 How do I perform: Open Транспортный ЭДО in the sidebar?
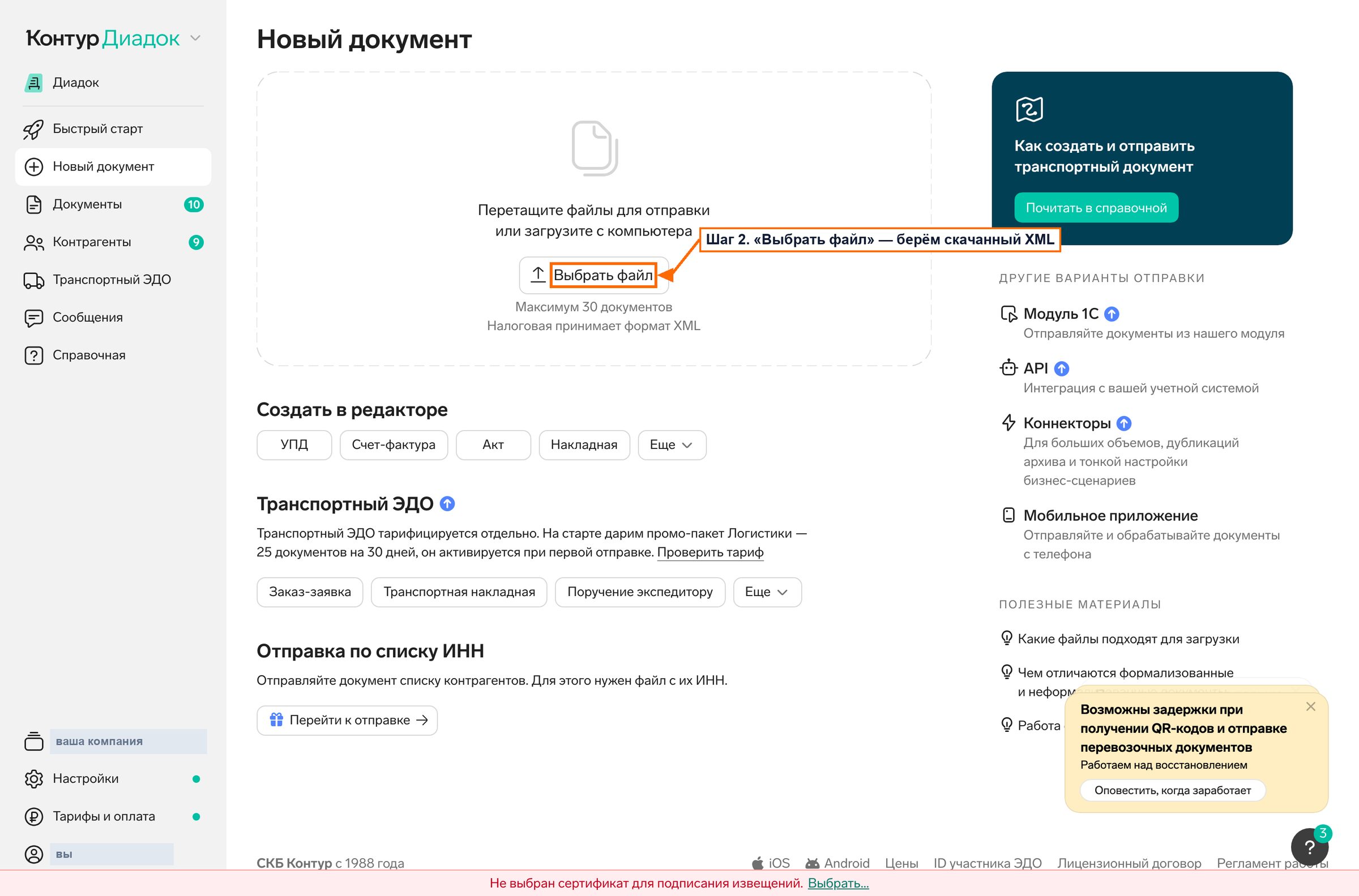coord(113,280)
